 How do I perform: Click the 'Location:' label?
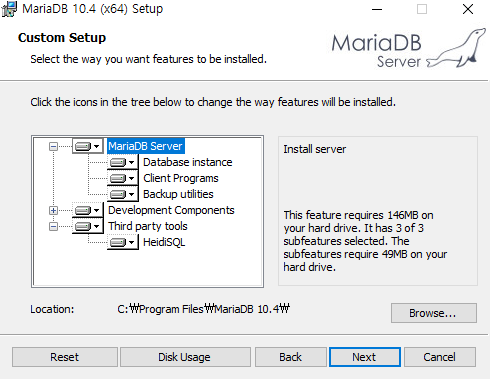52,309
